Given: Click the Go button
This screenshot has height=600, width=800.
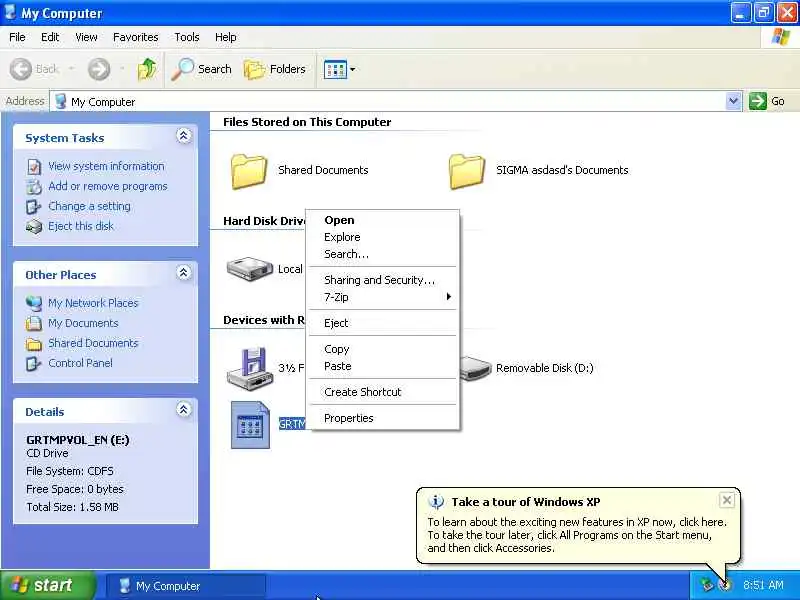Looking at the screenshot, I should (767, 101).
